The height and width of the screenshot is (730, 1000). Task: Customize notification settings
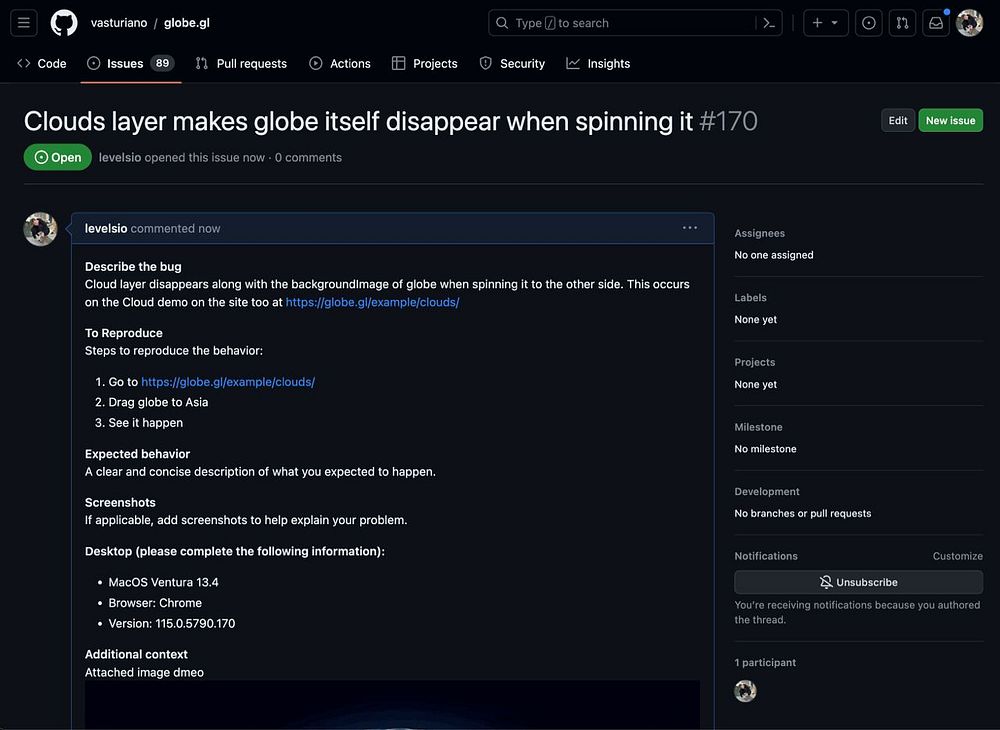click(957, 556)
